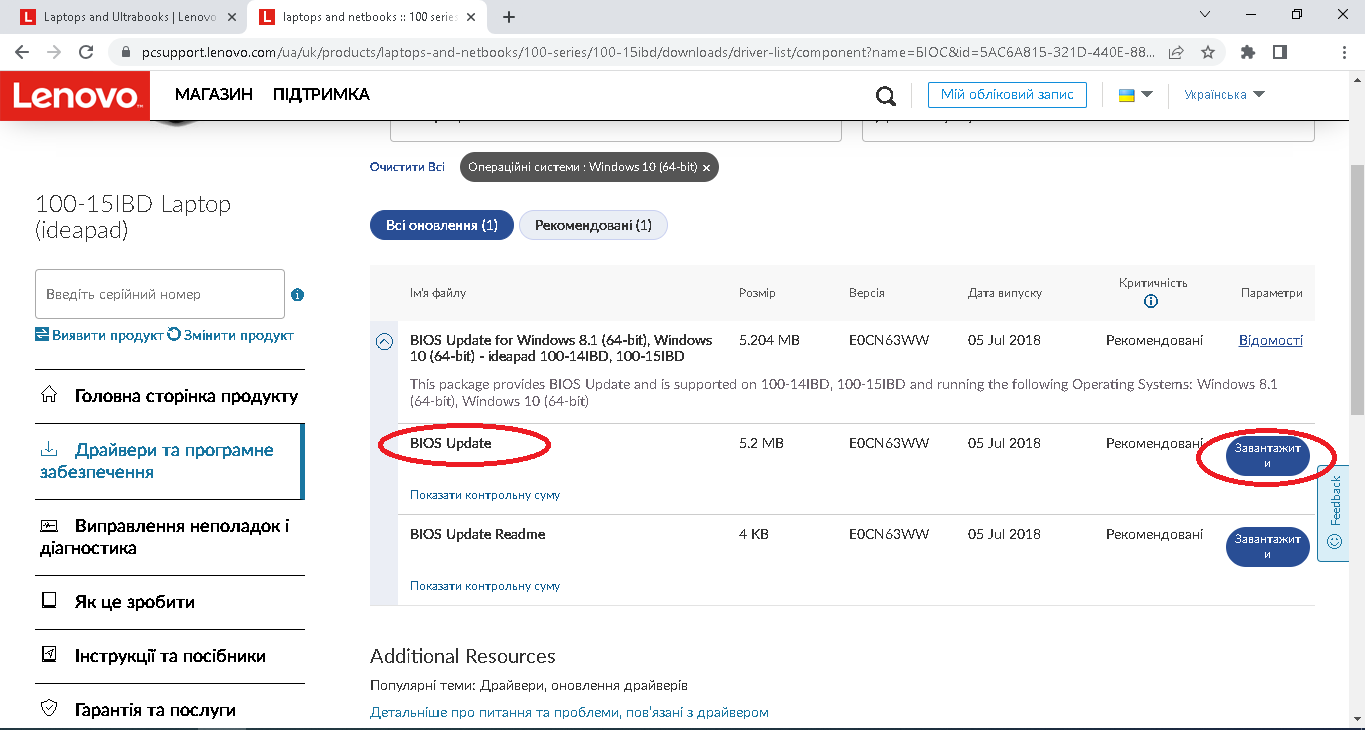Show checksum for BIOS Update
The image size is (1365, 730).
point(485,495)
